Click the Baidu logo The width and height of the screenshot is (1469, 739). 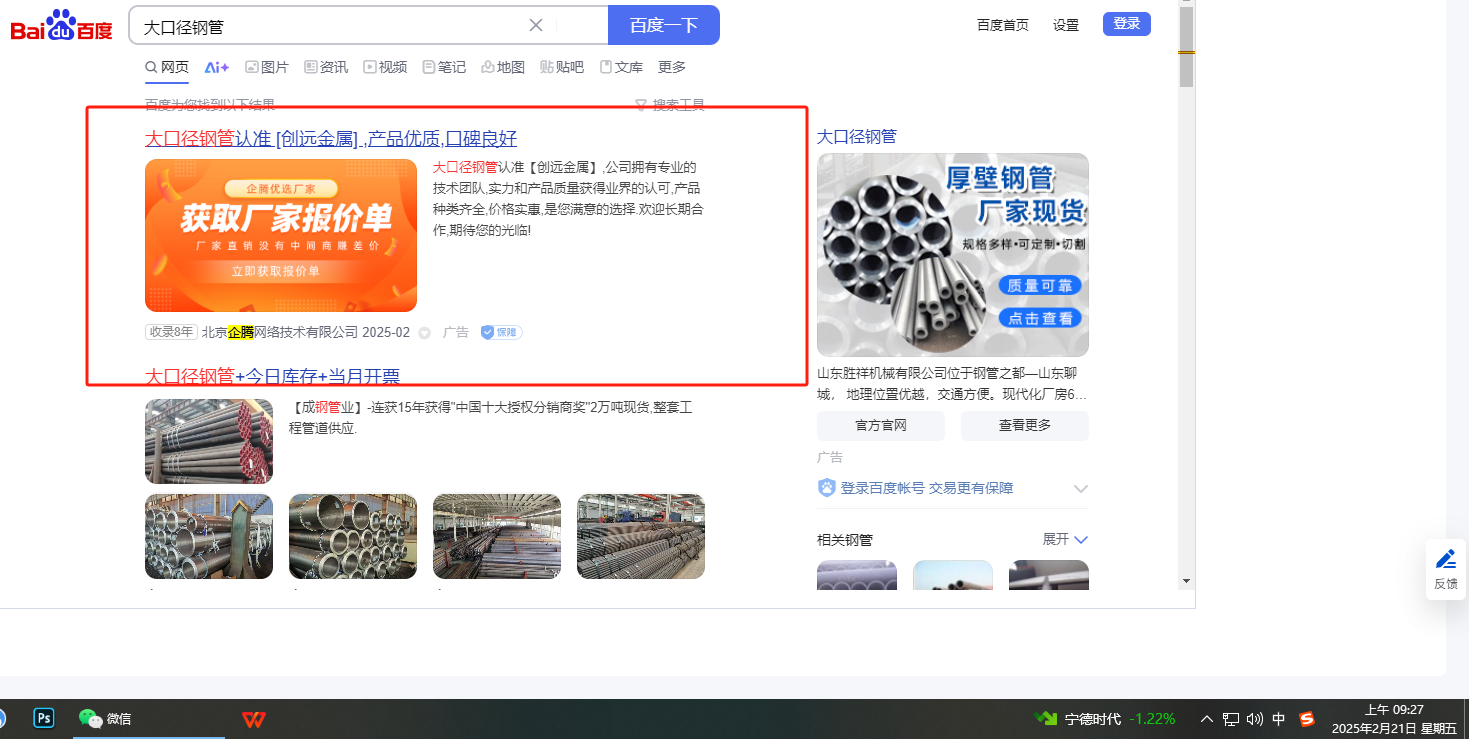(x=62, y=26)
